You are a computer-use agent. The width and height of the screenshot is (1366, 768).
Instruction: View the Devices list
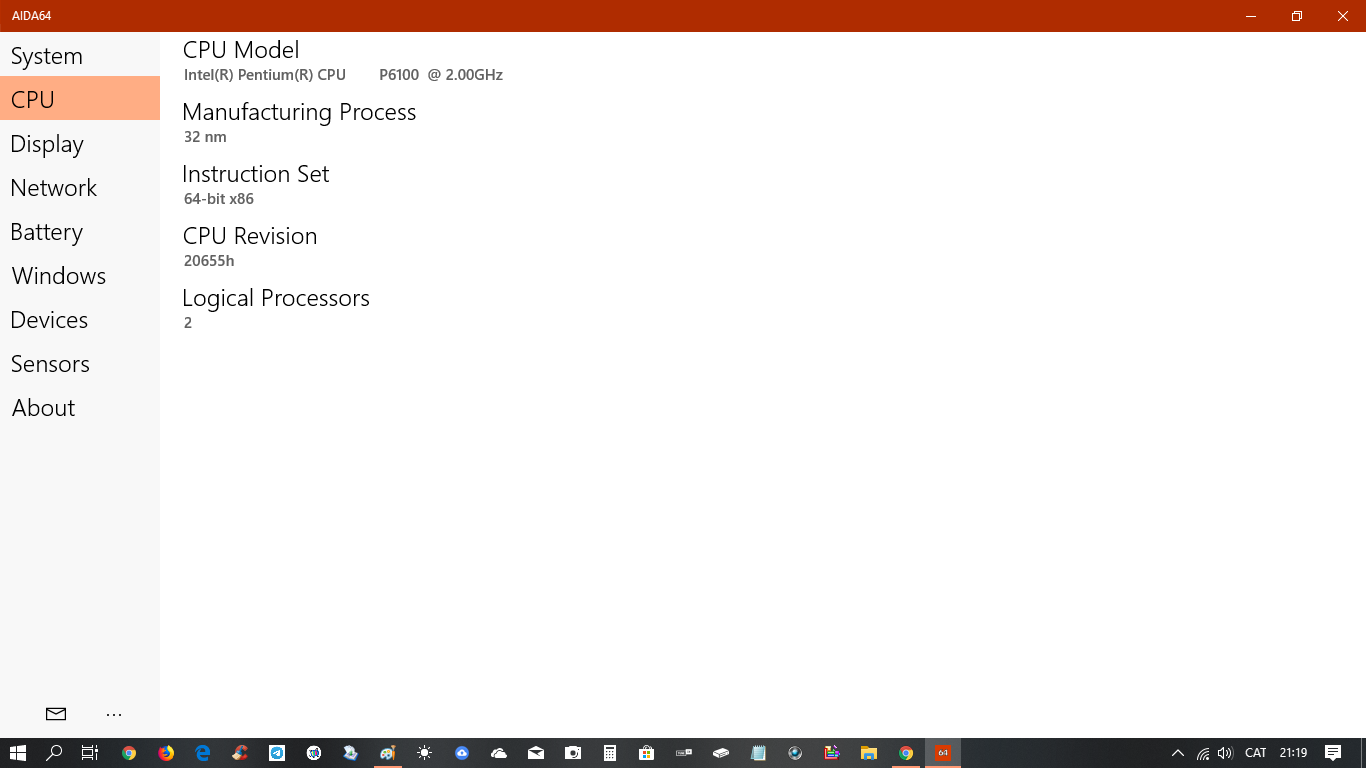pyautogui.click(x=80, y=320)
